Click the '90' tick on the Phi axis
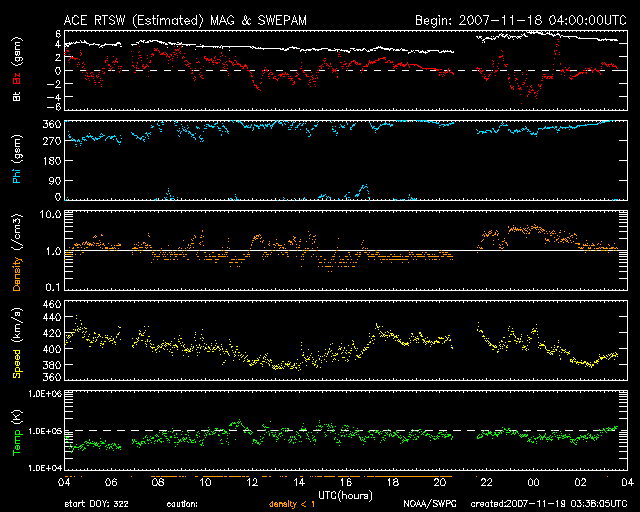640x512 pixels. (x=55, y=180)
